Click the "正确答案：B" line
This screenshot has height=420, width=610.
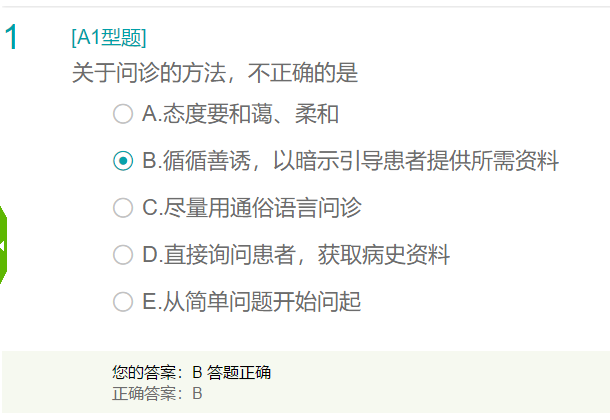coord(157,393)
